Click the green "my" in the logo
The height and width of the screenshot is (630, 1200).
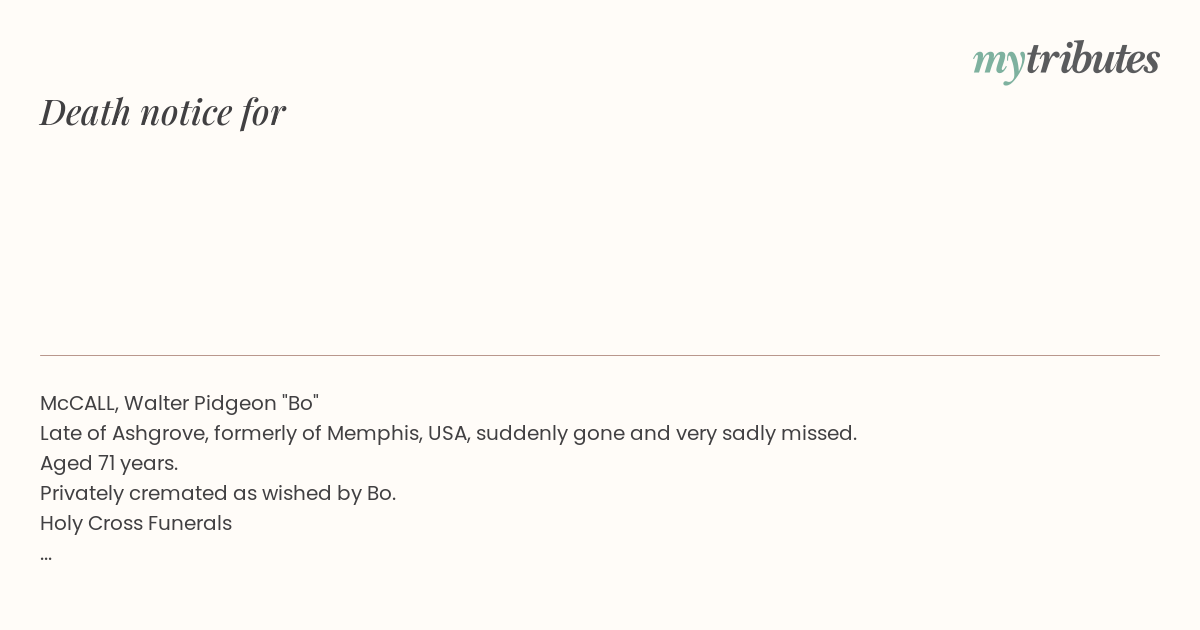(x=998, y=63)
